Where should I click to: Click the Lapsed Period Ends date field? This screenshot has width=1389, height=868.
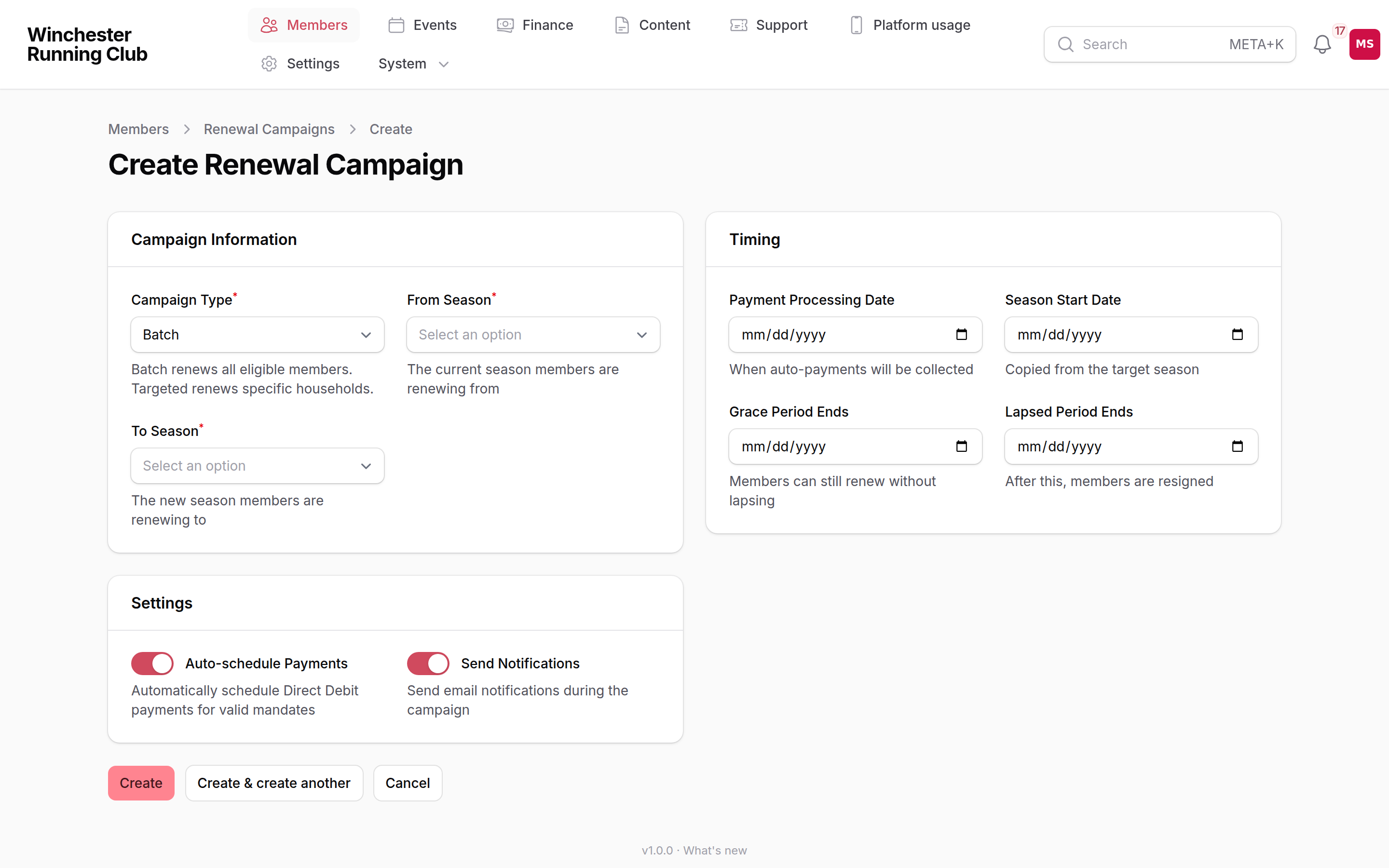click(1130, 447)
